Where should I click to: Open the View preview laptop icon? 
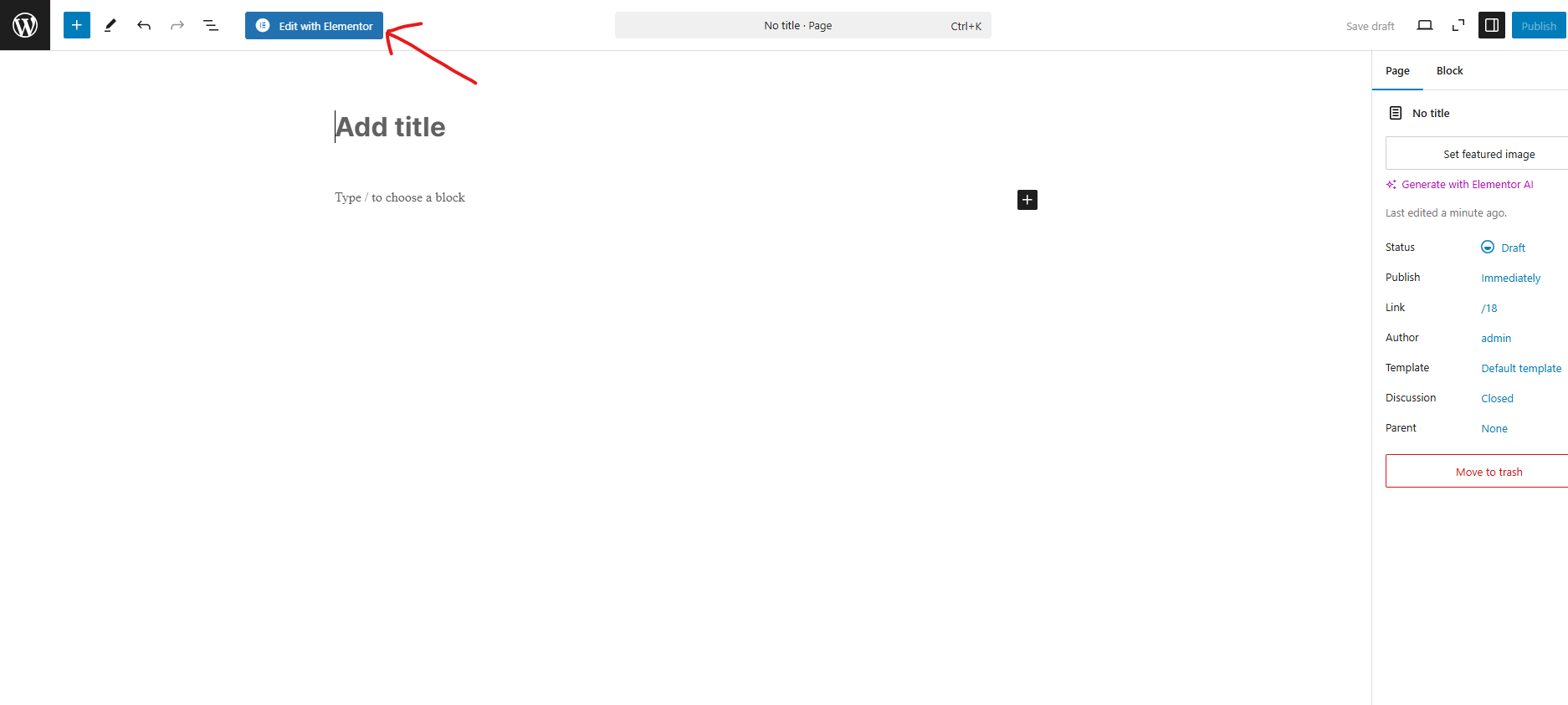(x=1425, y=25)
